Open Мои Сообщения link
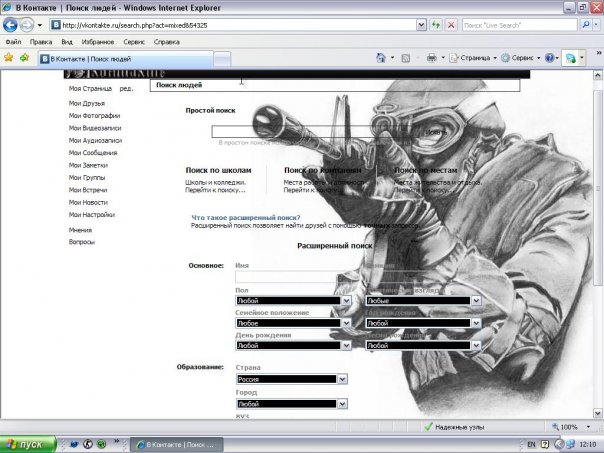Screen dimensions: 604x453 [93, 153]
